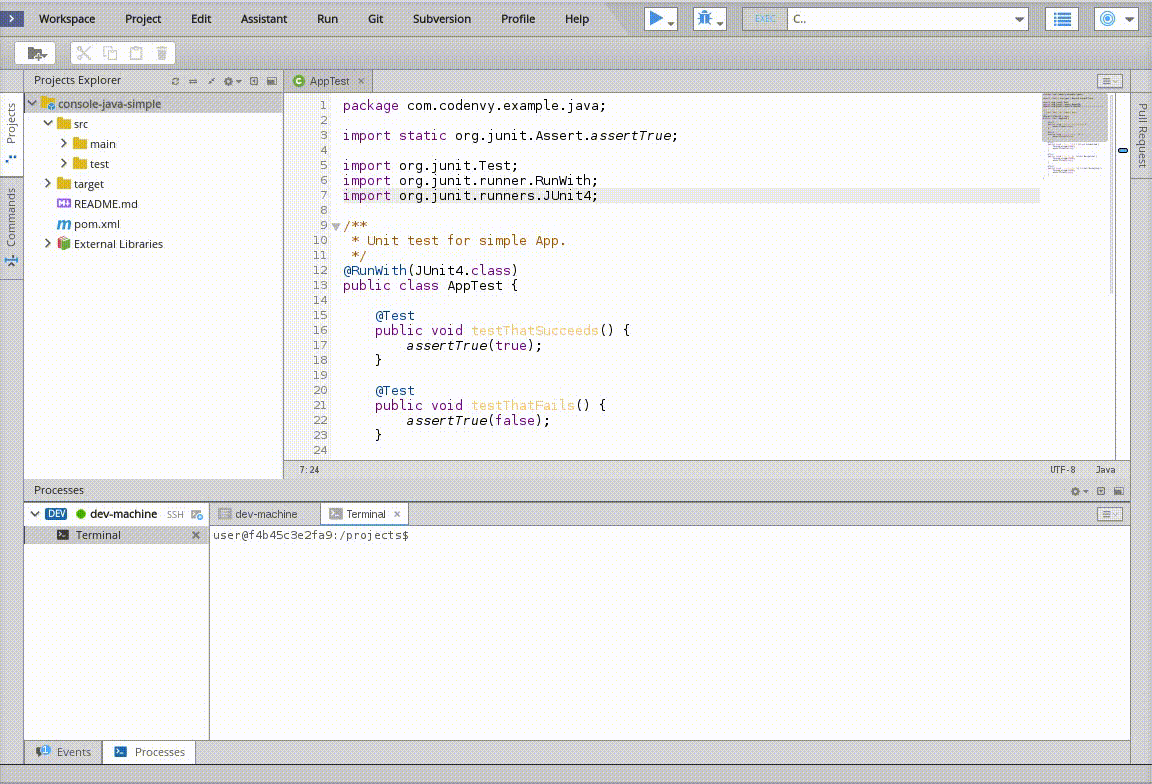1152x784 pixels.
Task: Open the debug button dropdown arrow
Action: [720, 23]
